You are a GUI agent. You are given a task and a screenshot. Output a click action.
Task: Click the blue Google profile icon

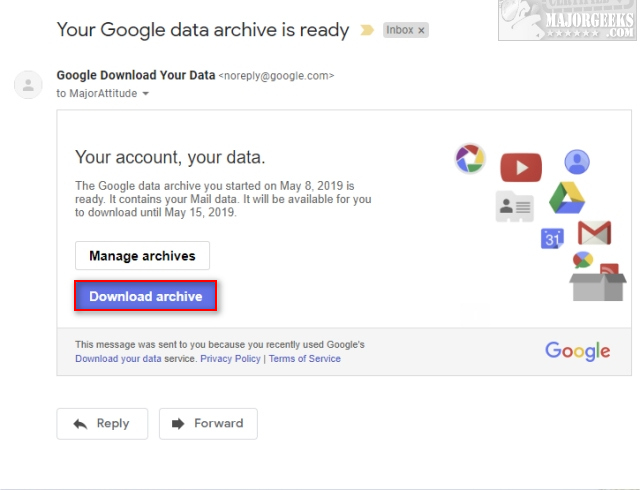(x=577, y=162)
